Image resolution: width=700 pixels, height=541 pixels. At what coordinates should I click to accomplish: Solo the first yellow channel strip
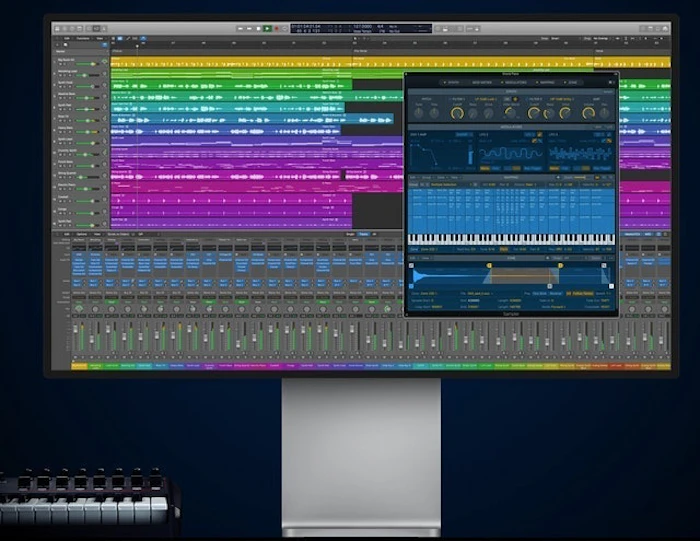point(82,357)
